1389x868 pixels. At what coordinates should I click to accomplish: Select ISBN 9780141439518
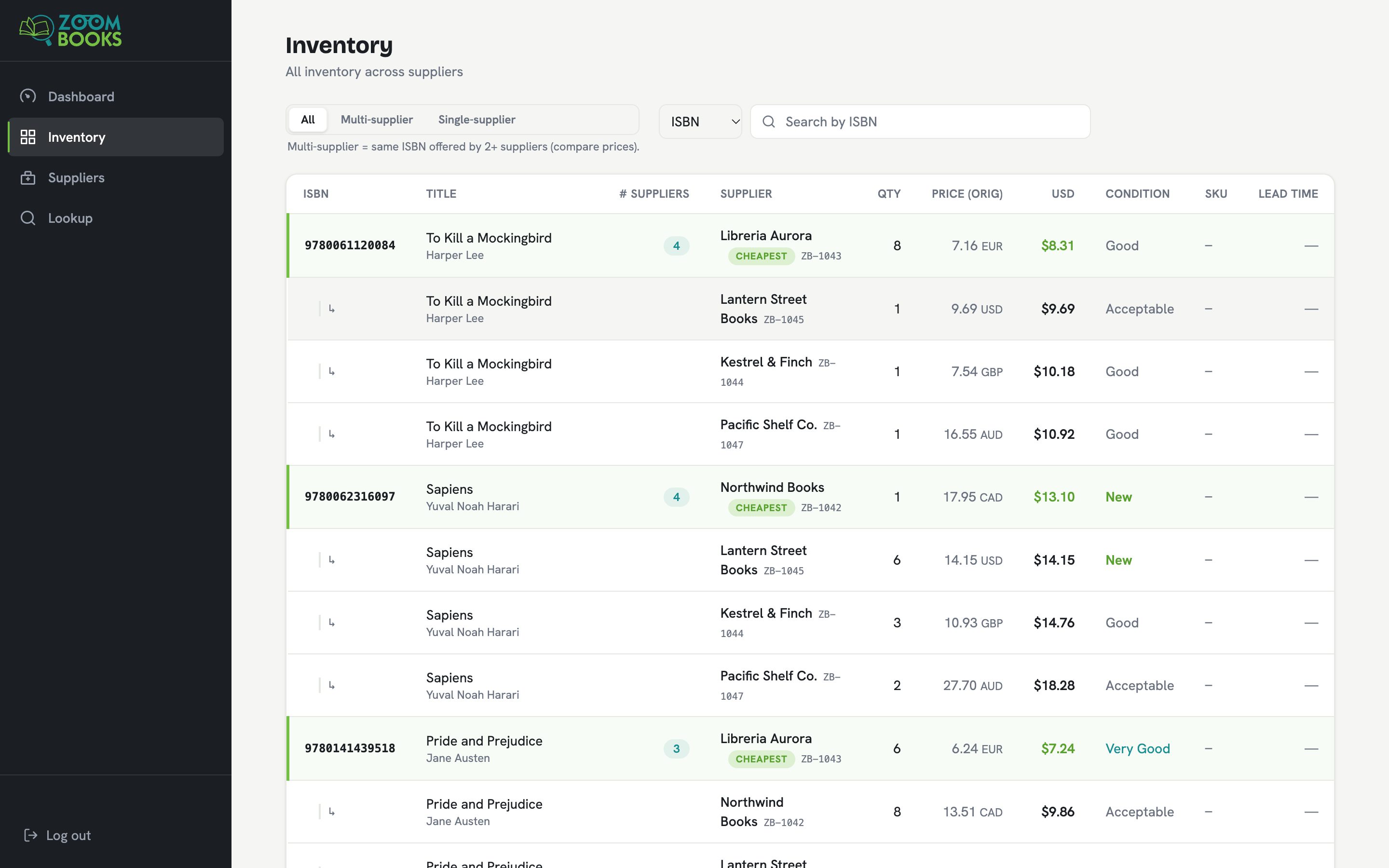350,748
